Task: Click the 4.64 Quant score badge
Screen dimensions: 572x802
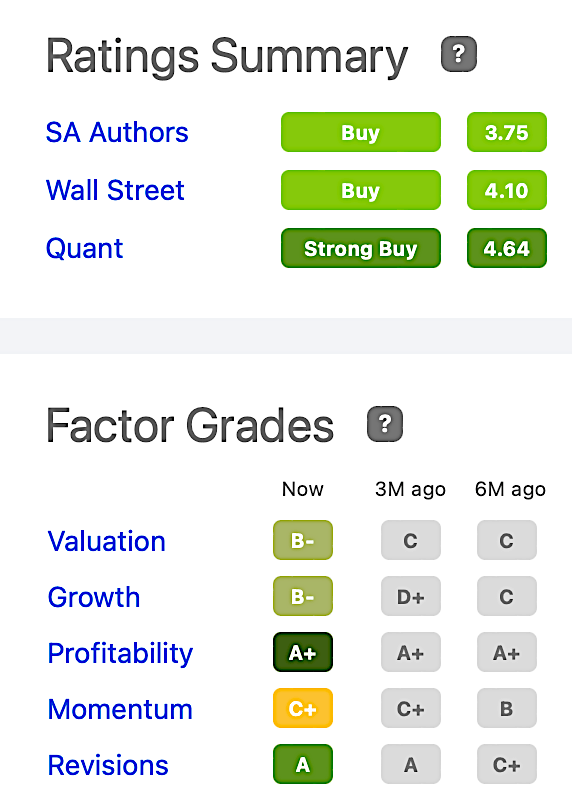Action: point(507,248)
